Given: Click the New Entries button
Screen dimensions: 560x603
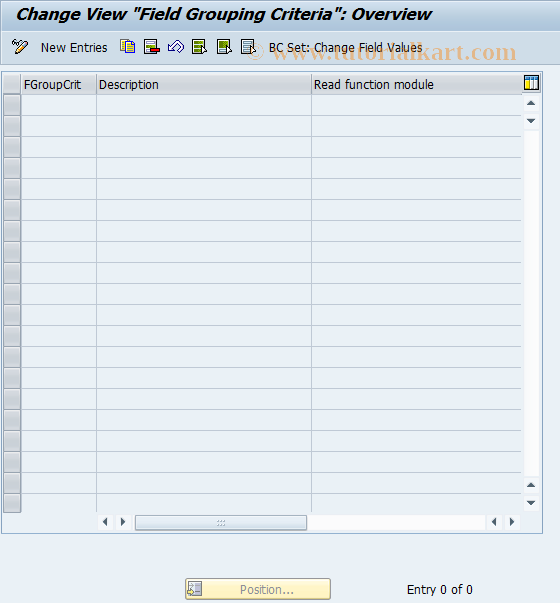Looking at the screenshot, I should coord(74,48).
